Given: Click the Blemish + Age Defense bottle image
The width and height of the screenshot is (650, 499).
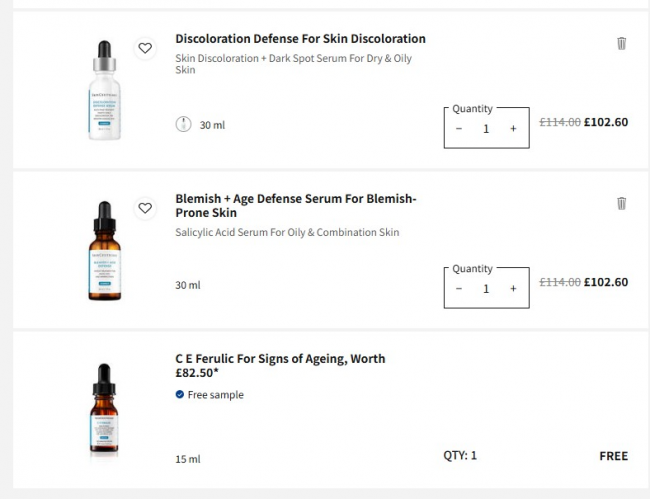Looking at the screenshot, I should coord(103,250).
